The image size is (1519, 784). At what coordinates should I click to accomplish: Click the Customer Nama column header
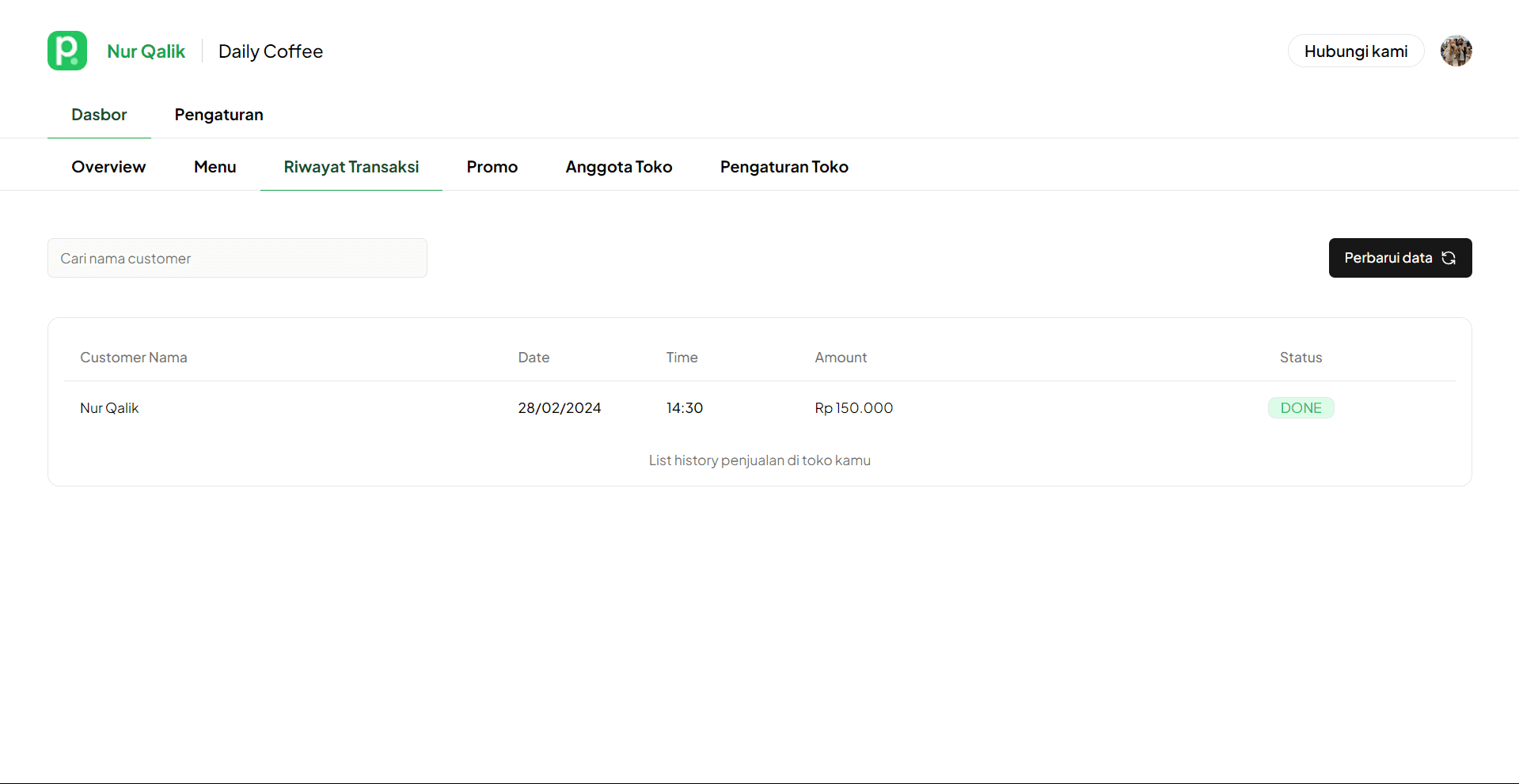134,358
